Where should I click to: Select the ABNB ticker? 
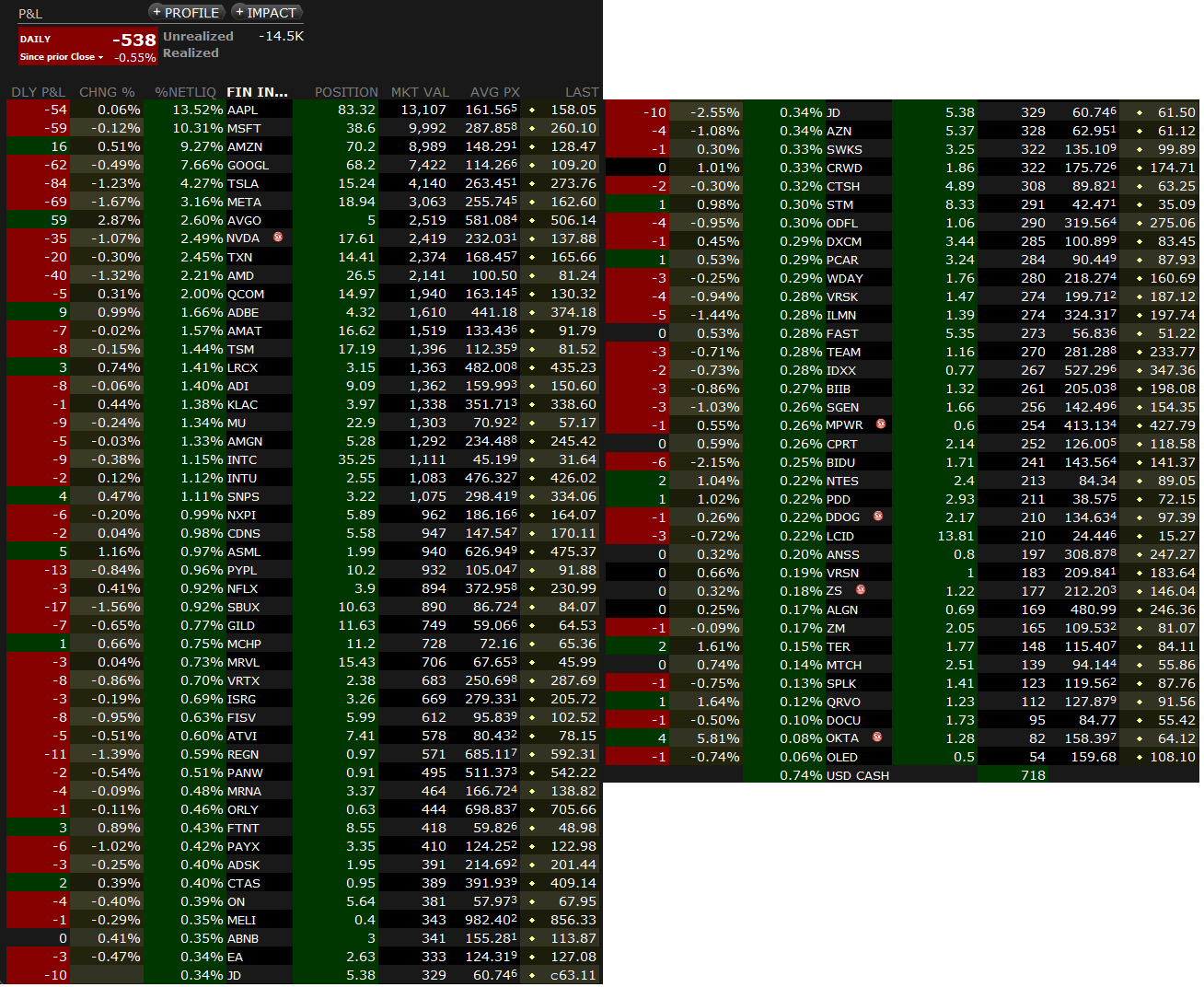243,938
